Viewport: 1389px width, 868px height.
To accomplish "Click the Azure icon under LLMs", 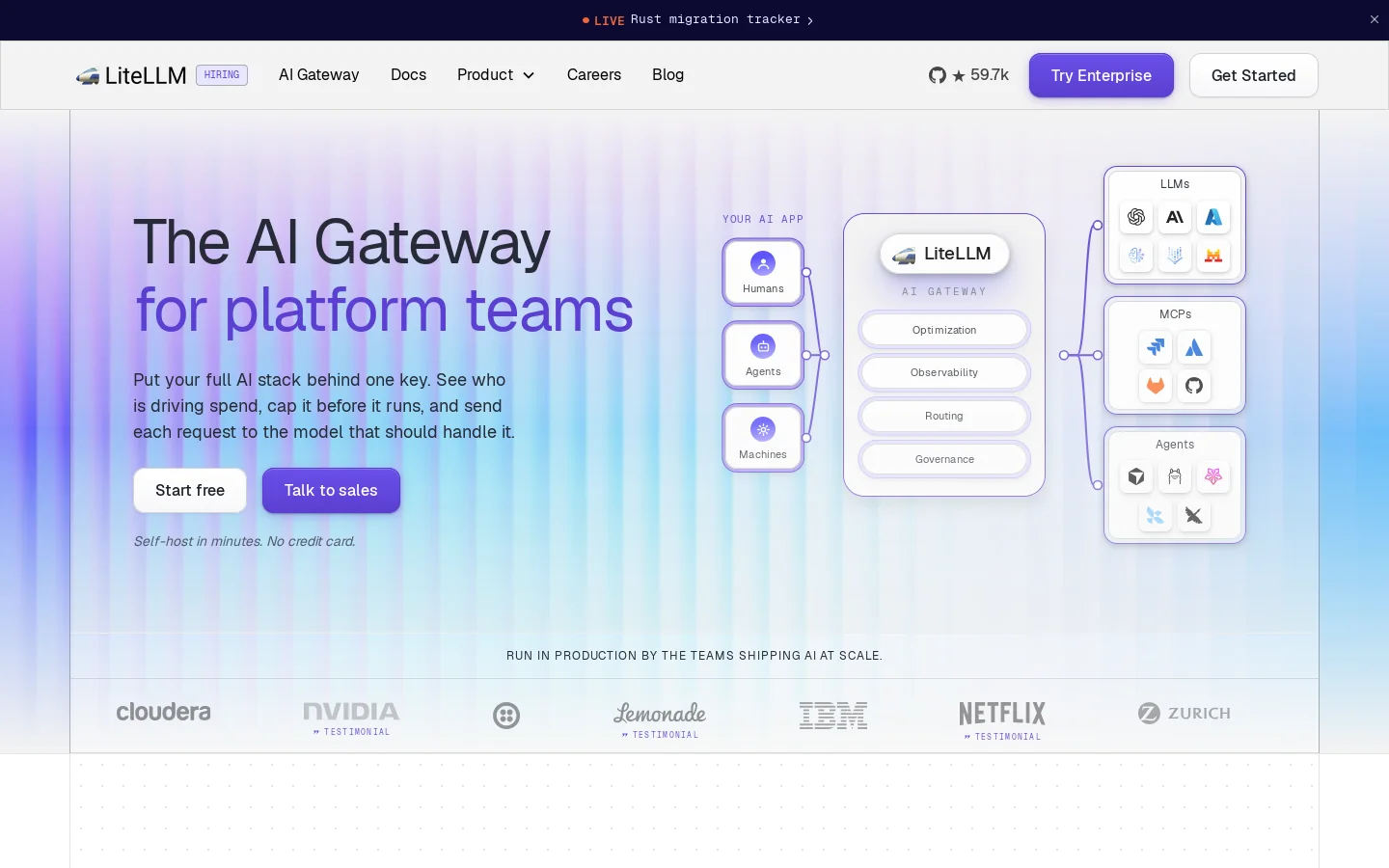I will coord(1213,217).
